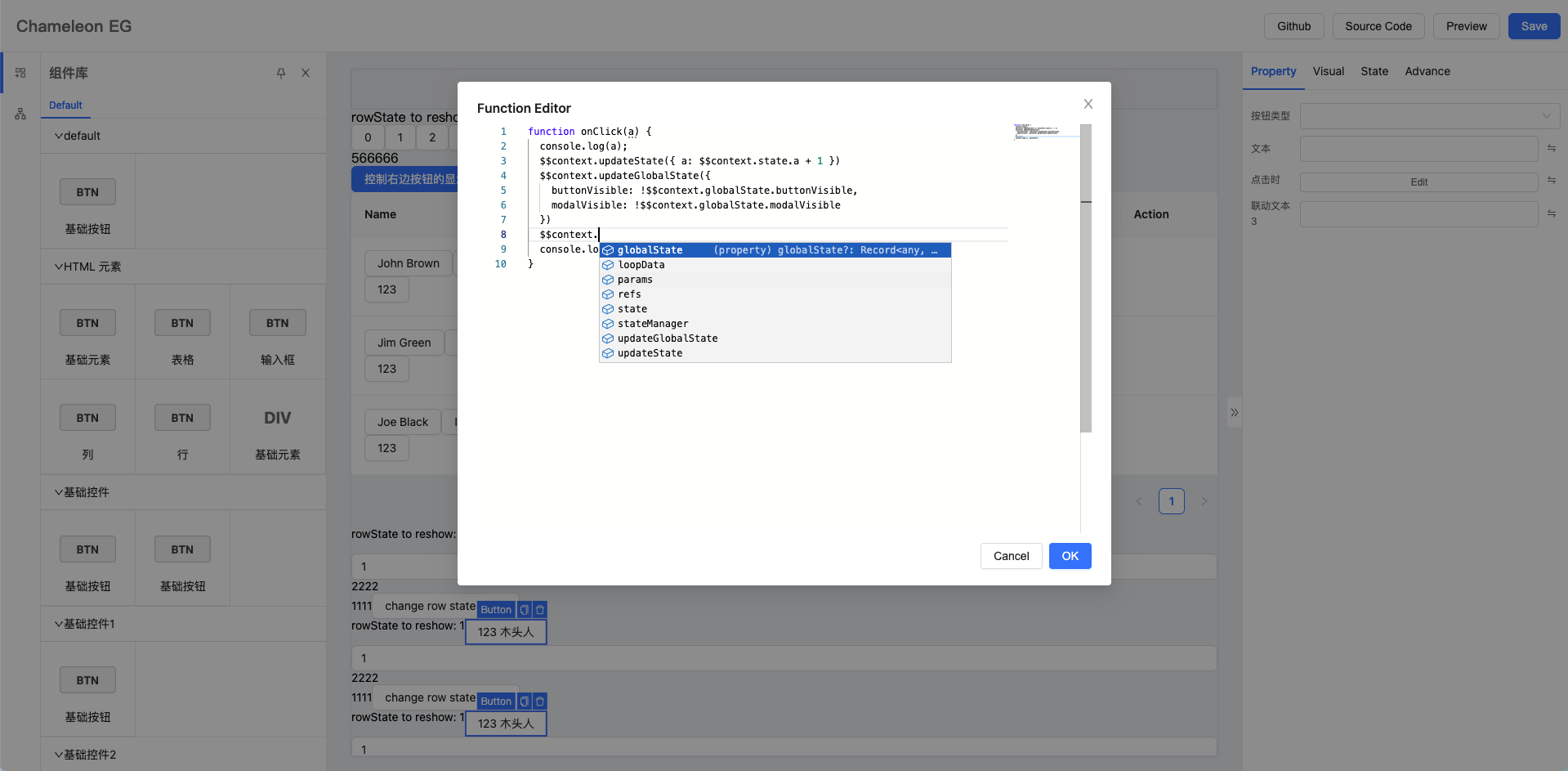Viewport: 1568px width, 771px height.
Task: Save the current project
Action: [1534, 26]
